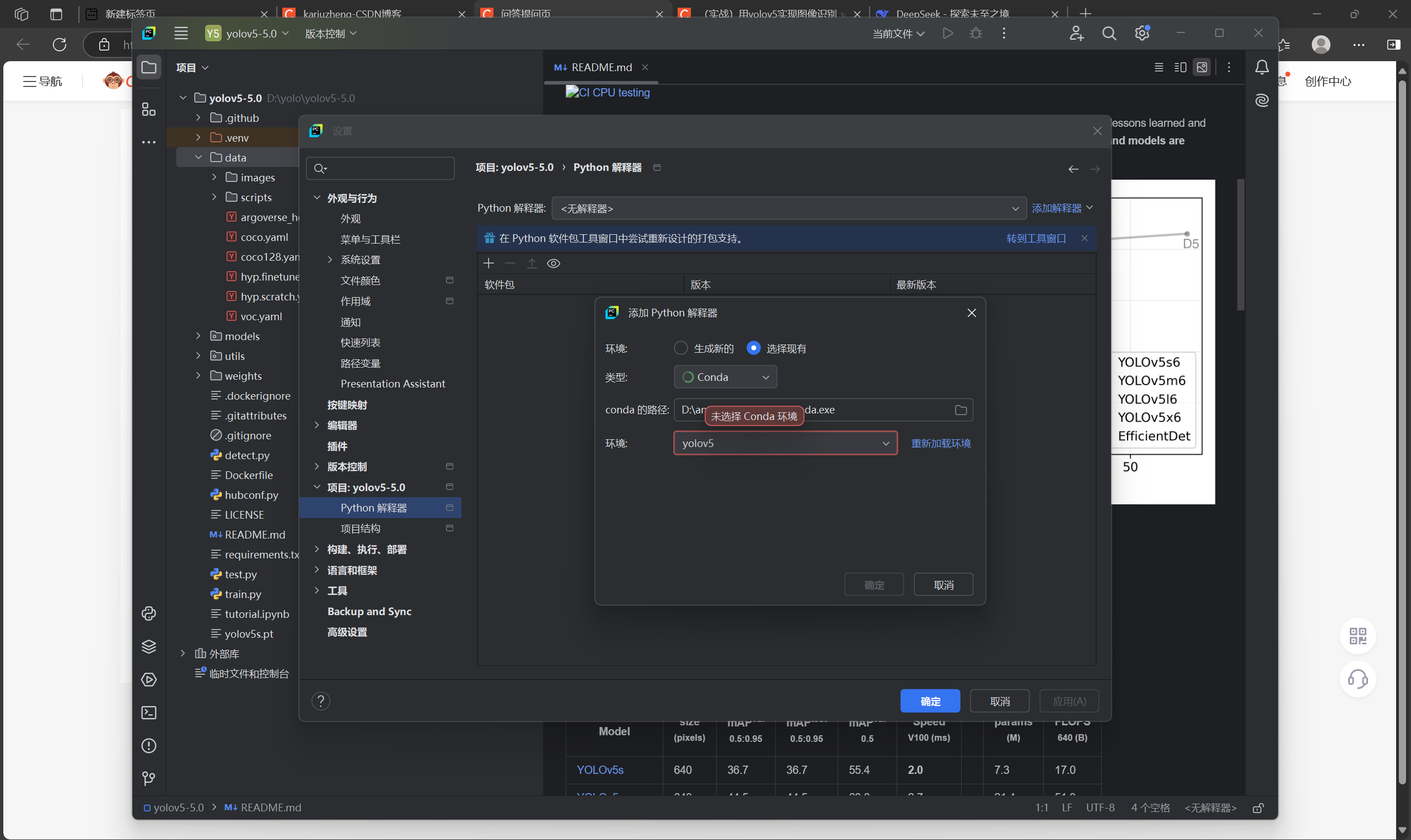Open the Terminal tool window icon
This screenshot has width=1411, height=840.
coord(149,713)
